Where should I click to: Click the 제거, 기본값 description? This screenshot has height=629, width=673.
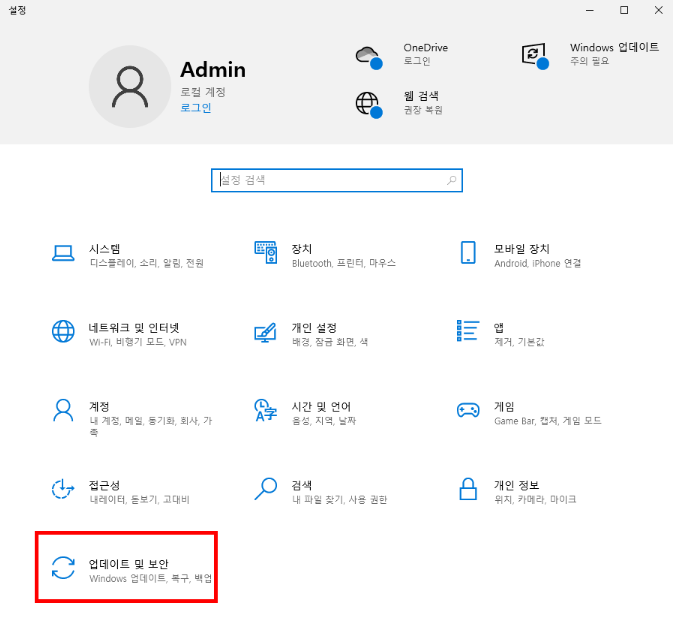519,342
